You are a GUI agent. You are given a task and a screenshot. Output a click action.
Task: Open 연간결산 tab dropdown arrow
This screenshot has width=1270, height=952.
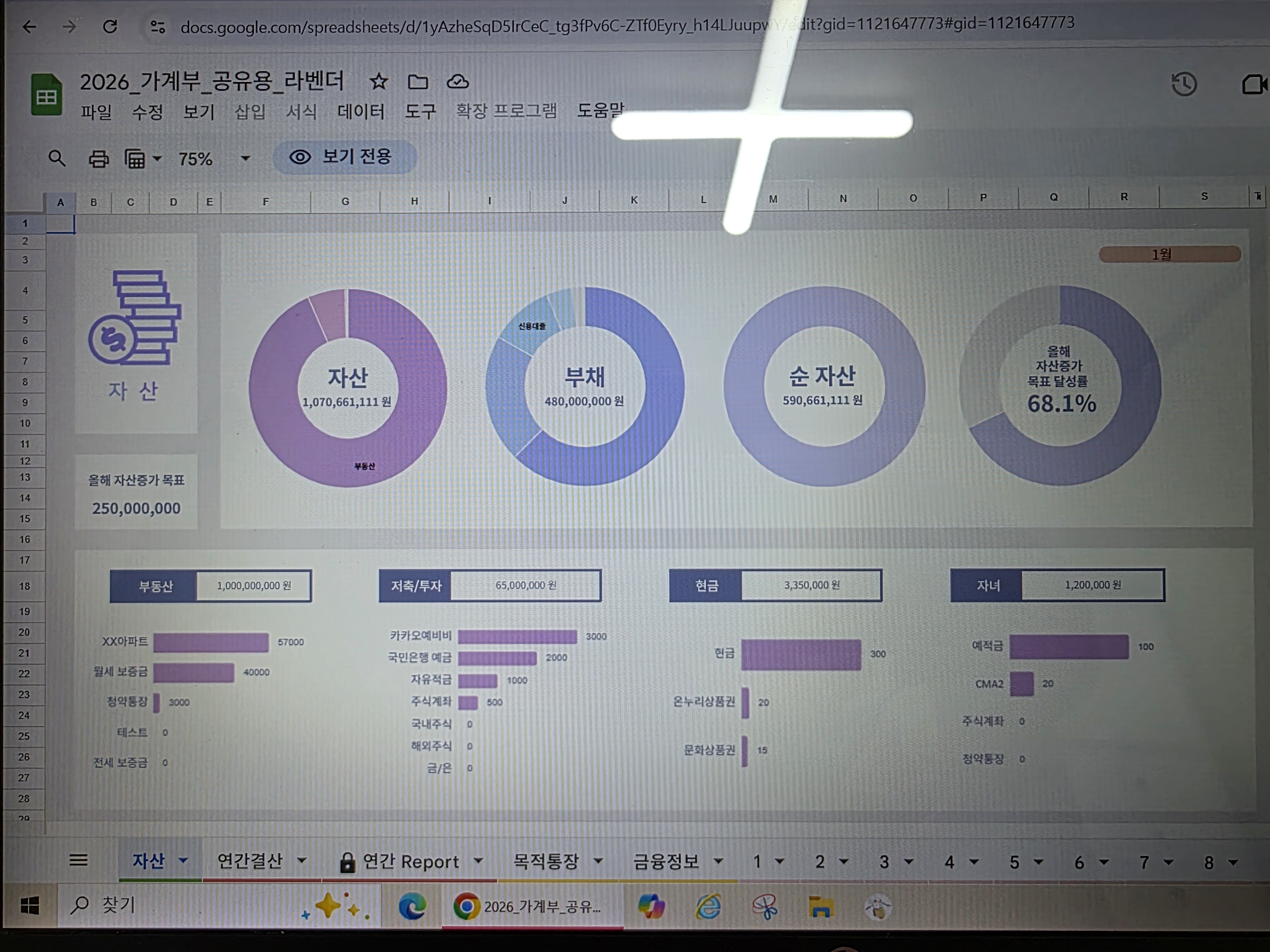point(301,860)
